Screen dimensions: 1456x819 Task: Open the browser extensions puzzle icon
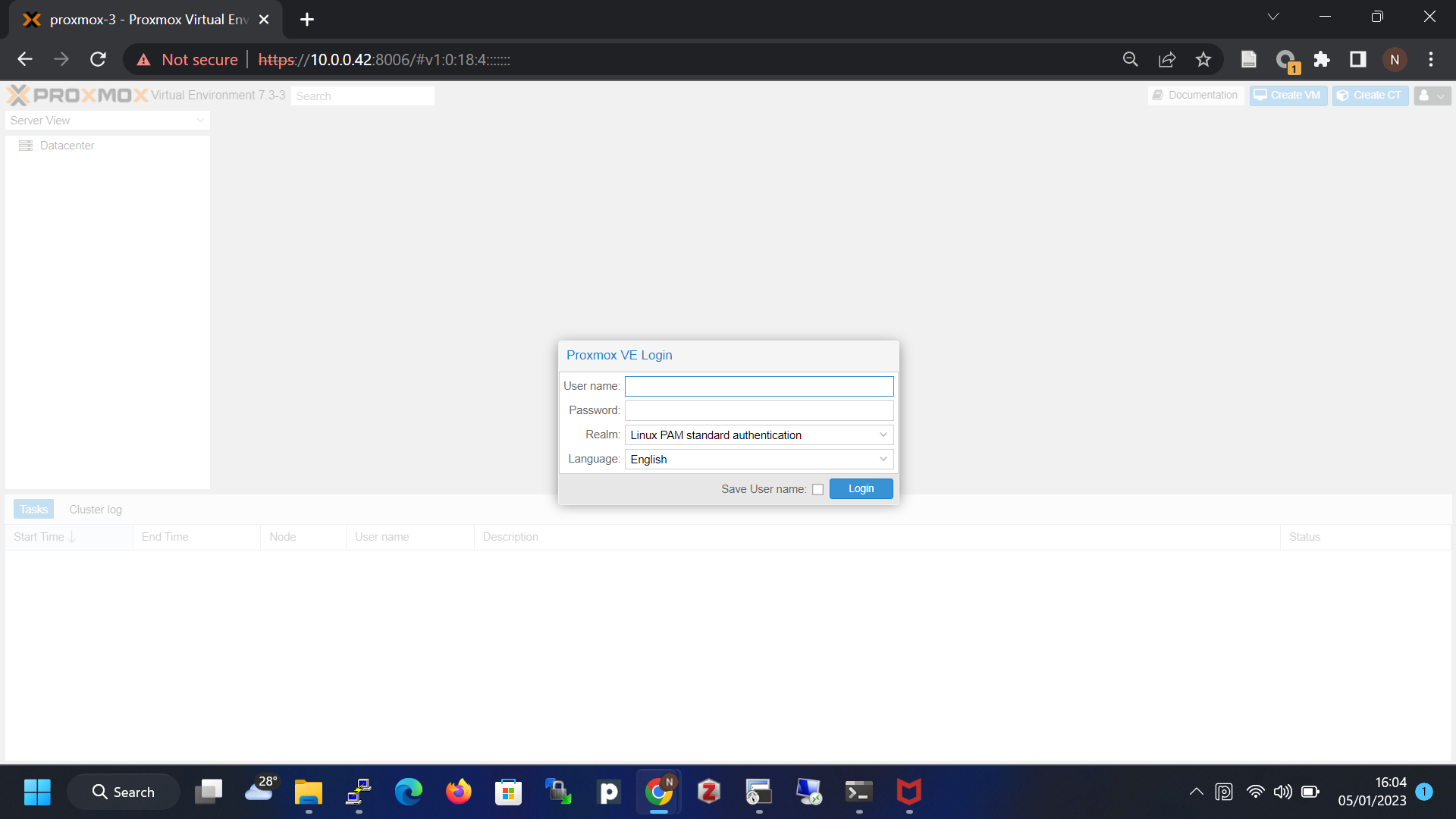point(1322,60)
